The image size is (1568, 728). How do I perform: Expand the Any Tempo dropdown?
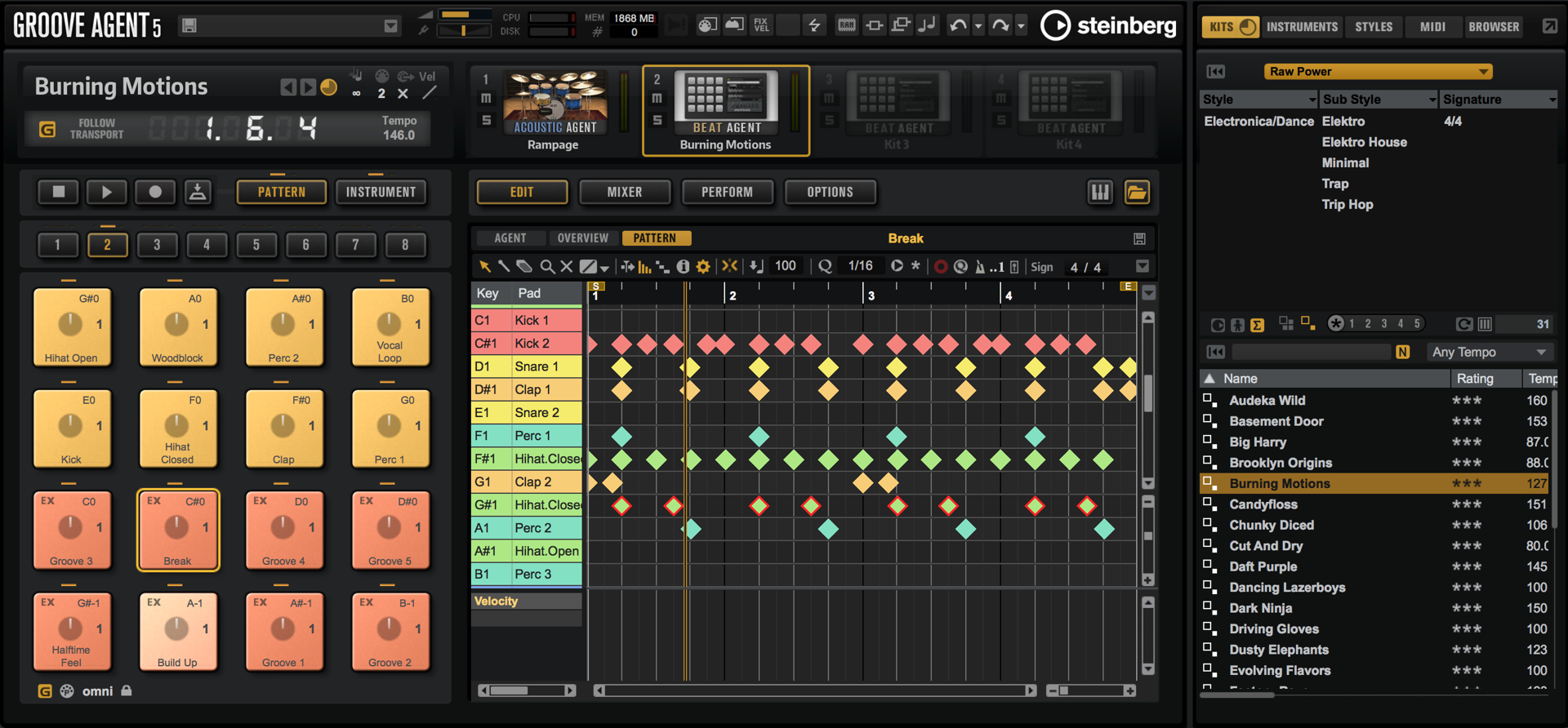(1490, 352)
